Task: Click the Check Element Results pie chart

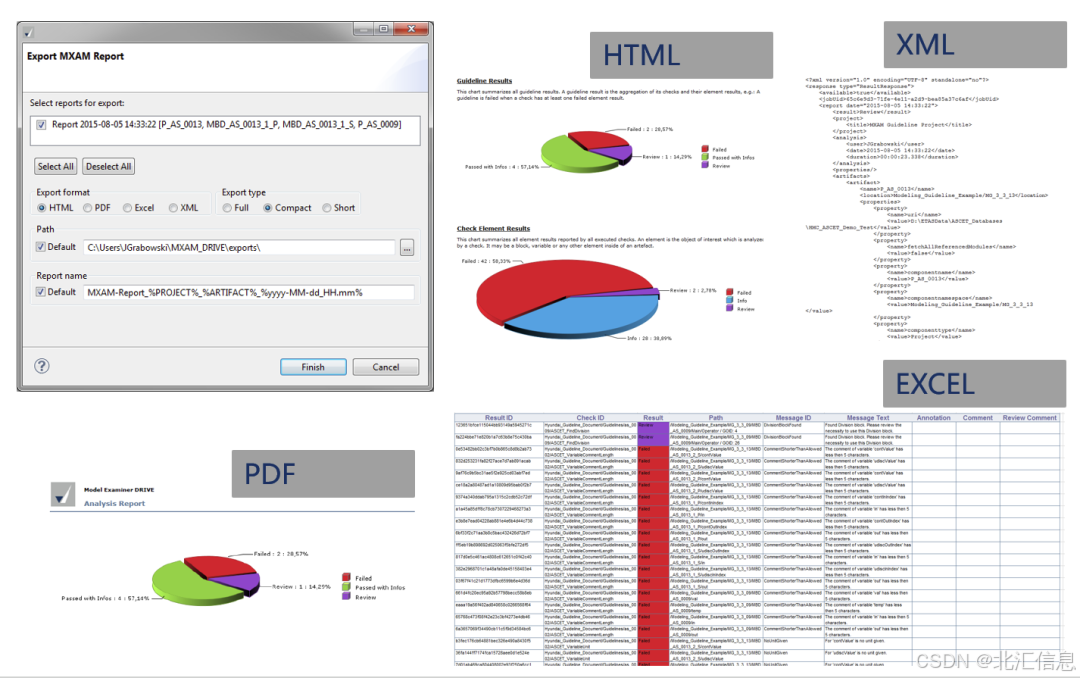Action: 567,300
